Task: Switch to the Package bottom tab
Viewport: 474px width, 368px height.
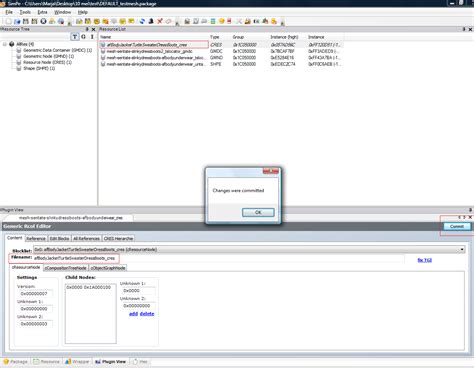Action: pos(16,361)
